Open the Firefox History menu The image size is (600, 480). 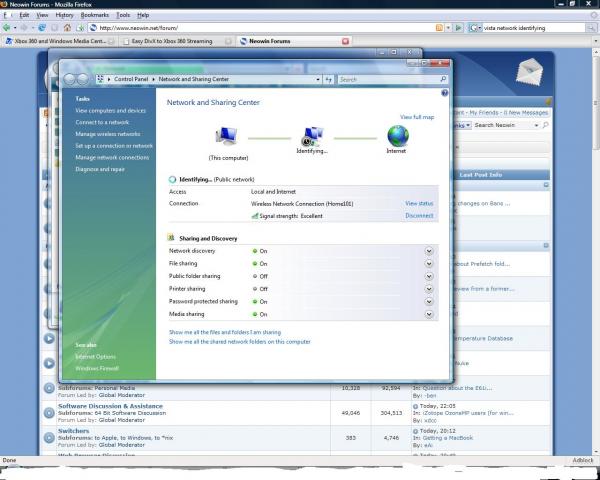64,15
